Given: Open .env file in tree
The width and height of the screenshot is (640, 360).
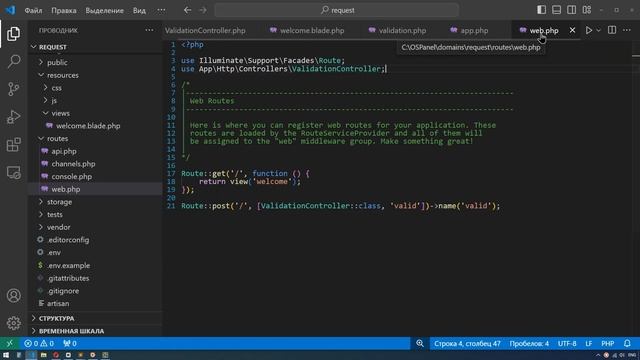Looking at the screenshot, I should (x=54, y=252).
